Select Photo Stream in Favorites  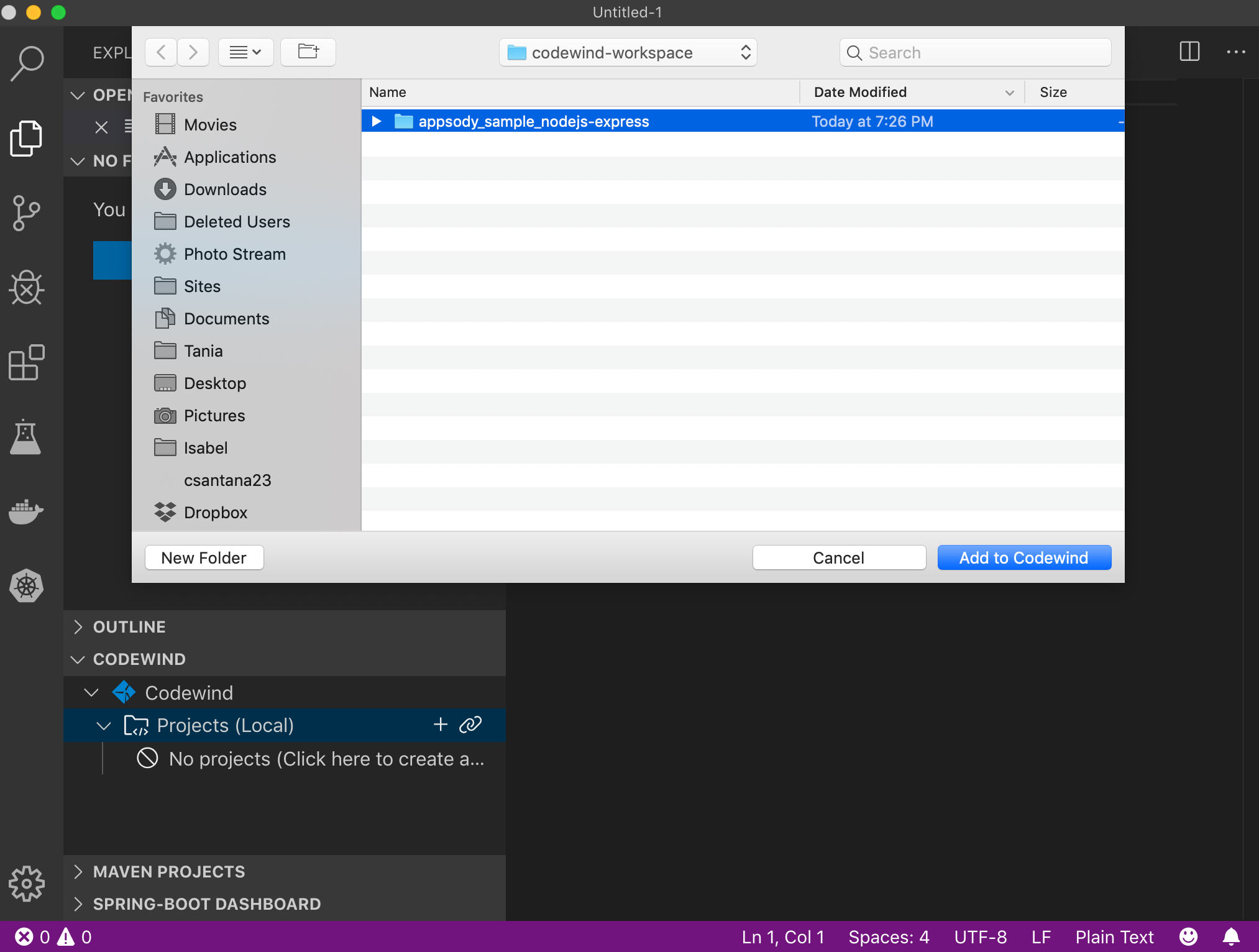pos(235,254)
